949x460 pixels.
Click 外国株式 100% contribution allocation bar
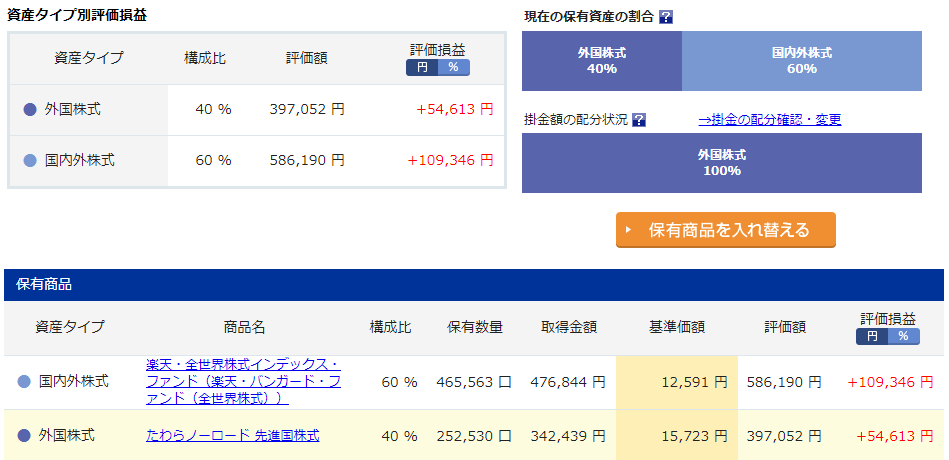[721, 163]
